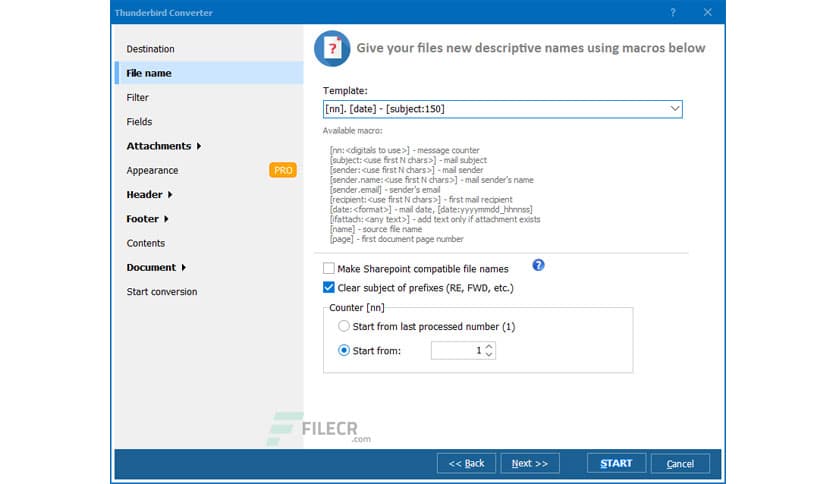Expand the Document submenu arrow
Screen dimensions: 836x484
click(x=183, y=268)
